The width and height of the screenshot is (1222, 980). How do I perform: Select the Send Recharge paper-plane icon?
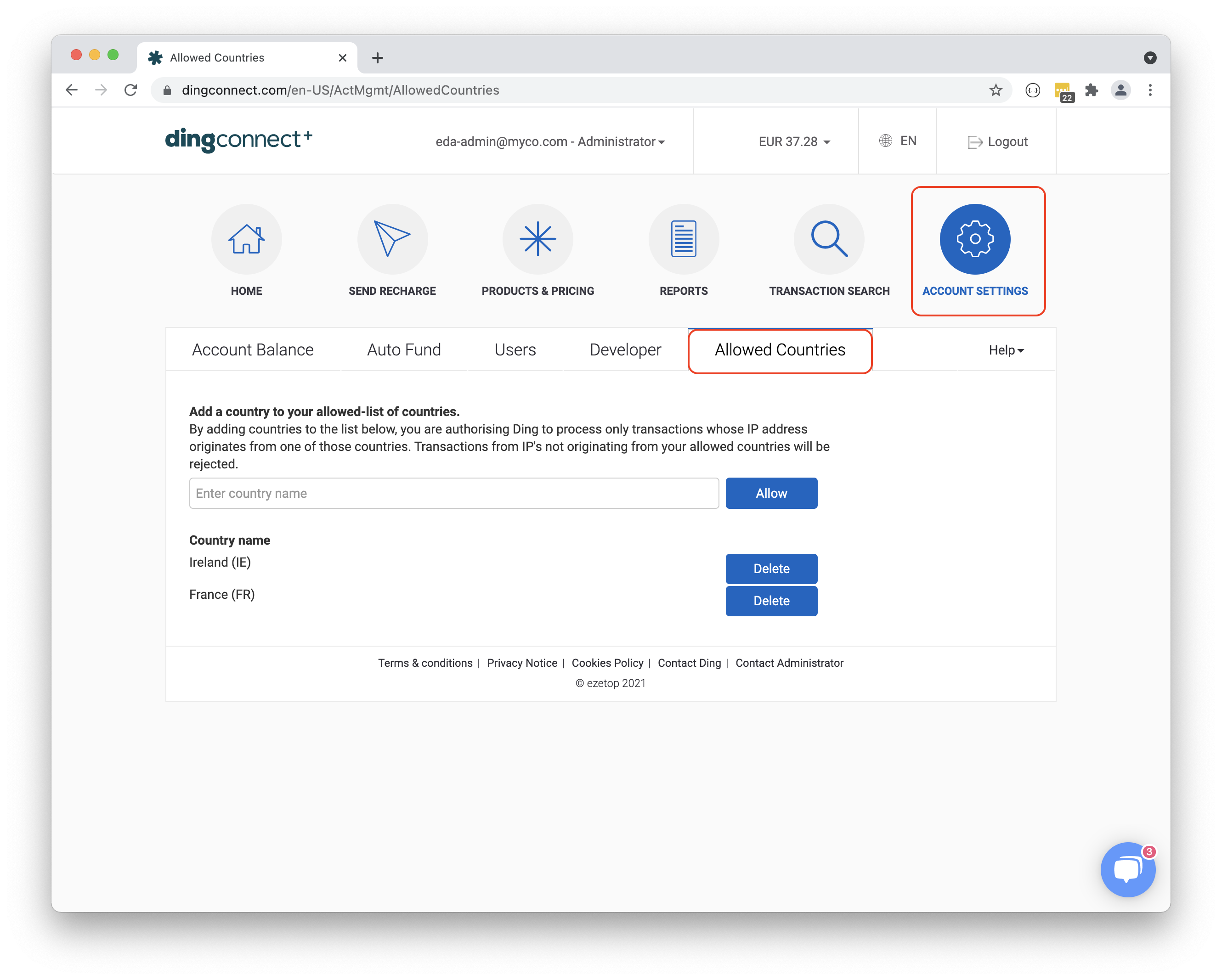392,239
